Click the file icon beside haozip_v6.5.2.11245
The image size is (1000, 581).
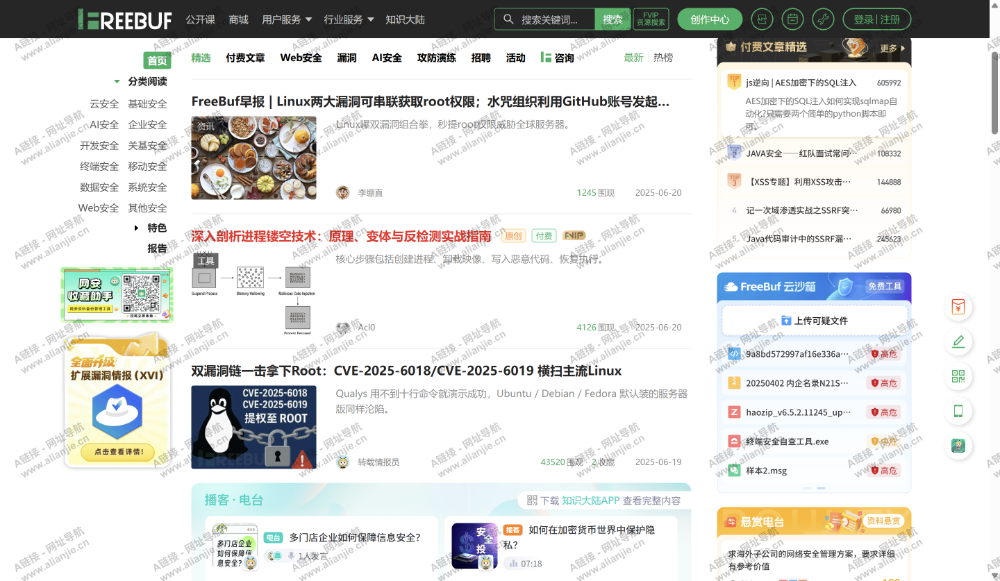click(734, 412)
